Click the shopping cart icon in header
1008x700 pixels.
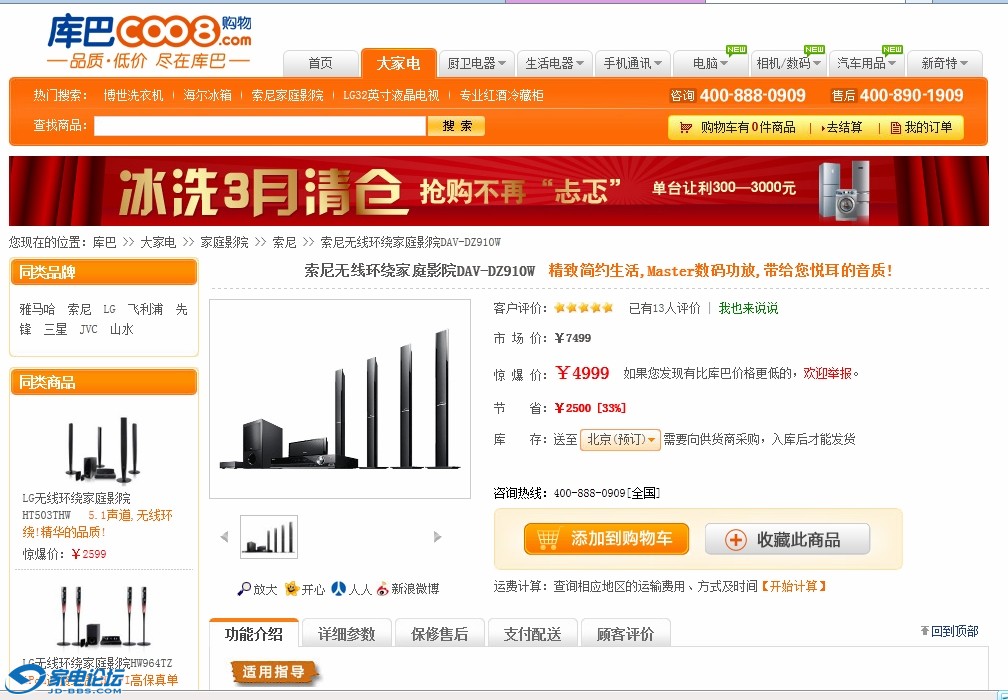pyautogui.click(x=685, y=127)
